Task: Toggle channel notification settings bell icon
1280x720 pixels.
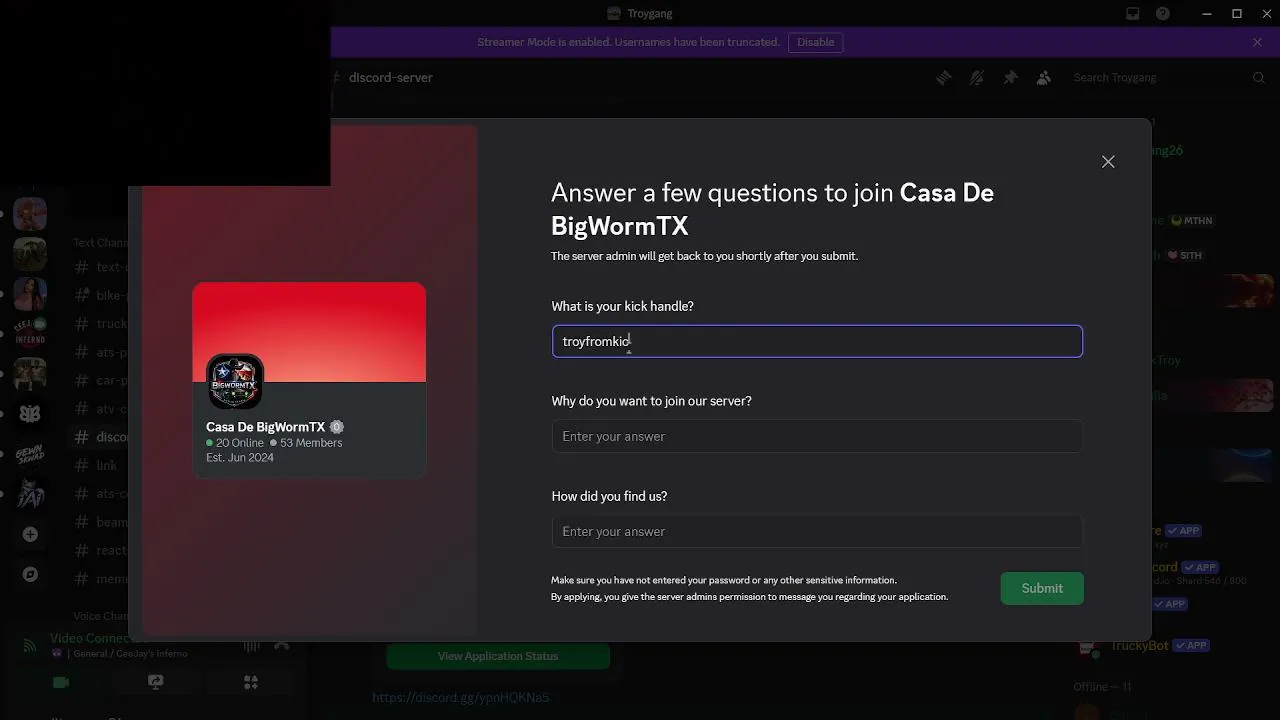Action: (x=977, y=77)
